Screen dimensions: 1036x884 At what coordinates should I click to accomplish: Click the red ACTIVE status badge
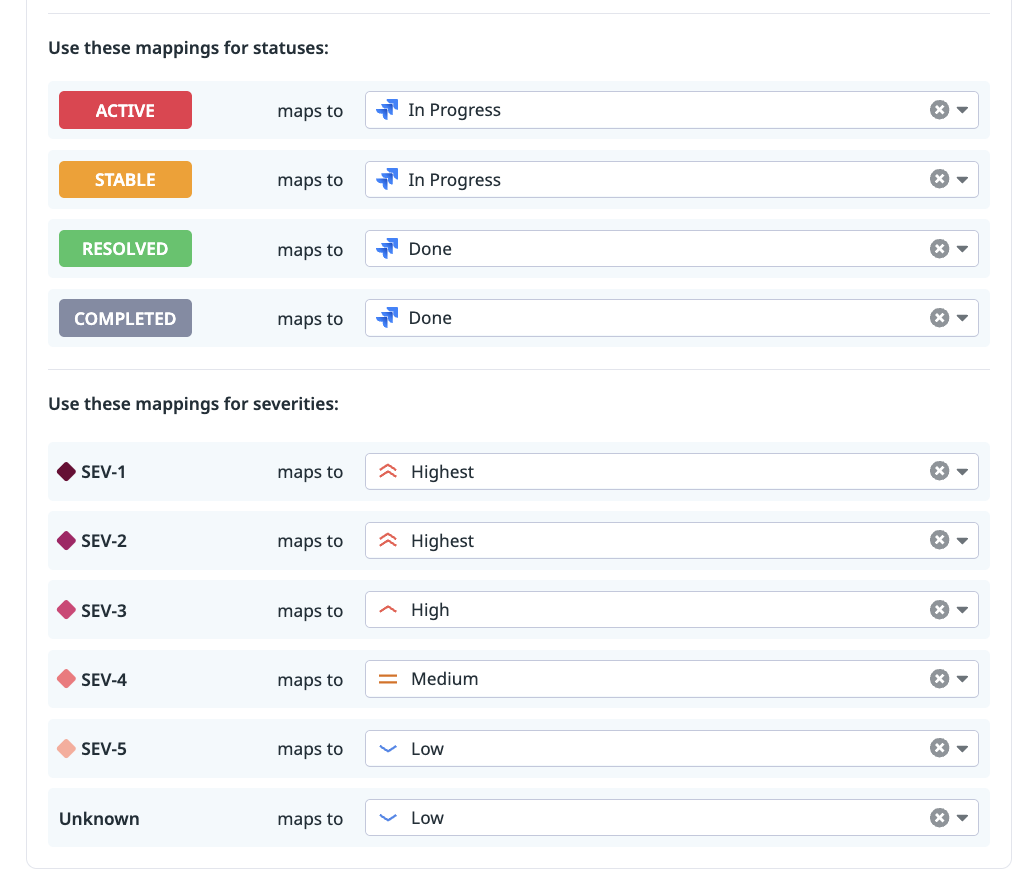pos(125,110)
